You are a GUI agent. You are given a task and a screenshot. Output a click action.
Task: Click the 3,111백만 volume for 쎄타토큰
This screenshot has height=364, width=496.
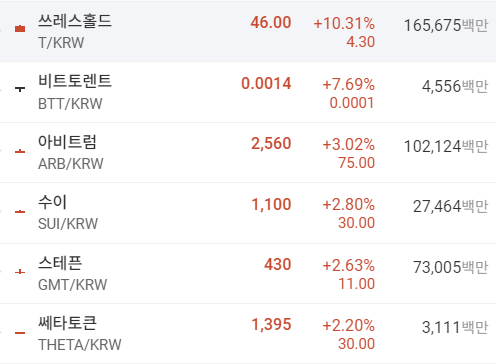pos(455,327)
